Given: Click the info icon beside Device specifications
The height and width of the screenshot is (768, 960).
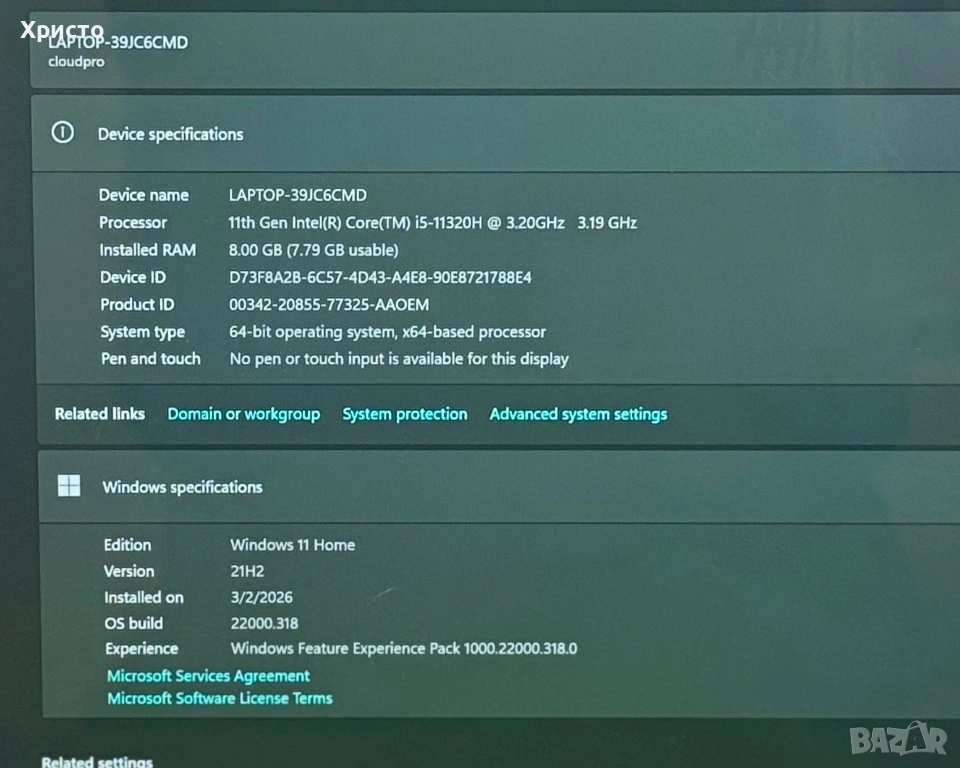Looking at the screenshot, I should pyautogui.click(x=62, y=133).
